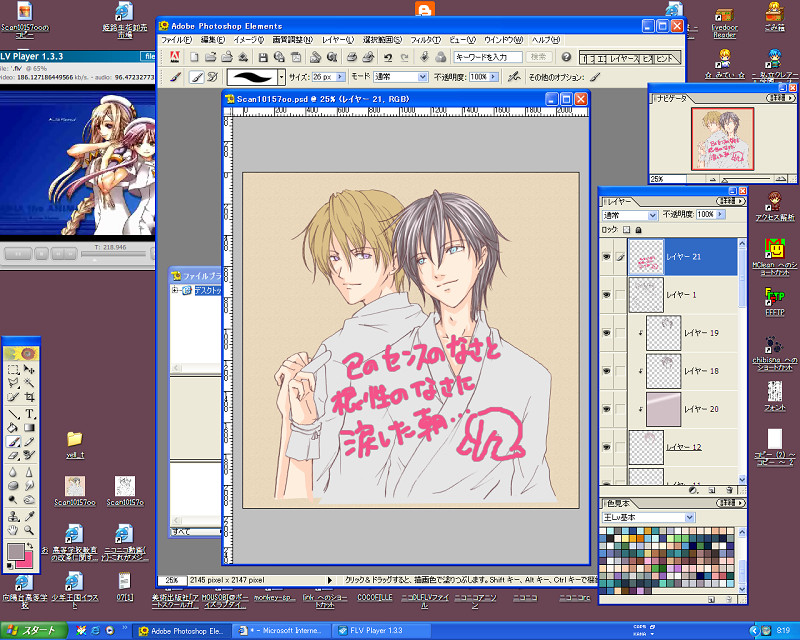Activate the Line shape tool
The width and height of the screenshot is (800, 640).
pos(13,414)
